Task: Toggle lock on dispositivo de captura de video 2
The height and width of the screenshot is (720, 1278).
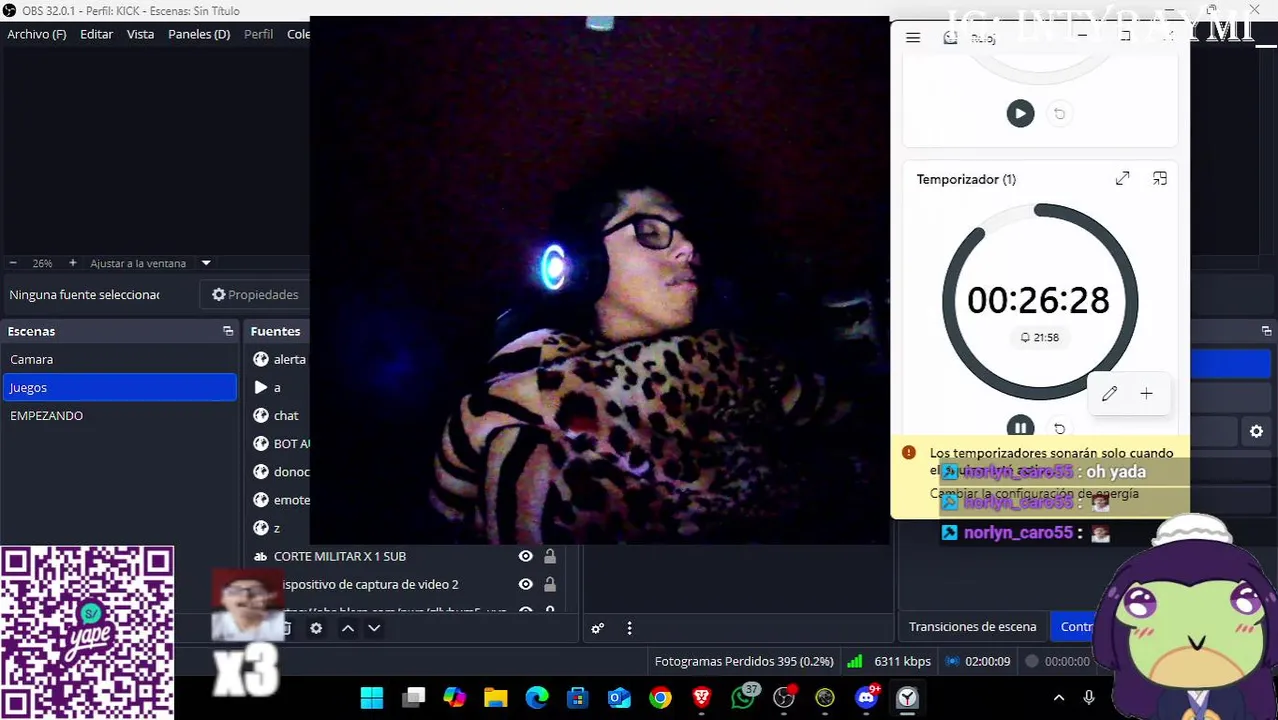Action: point(550,584)
